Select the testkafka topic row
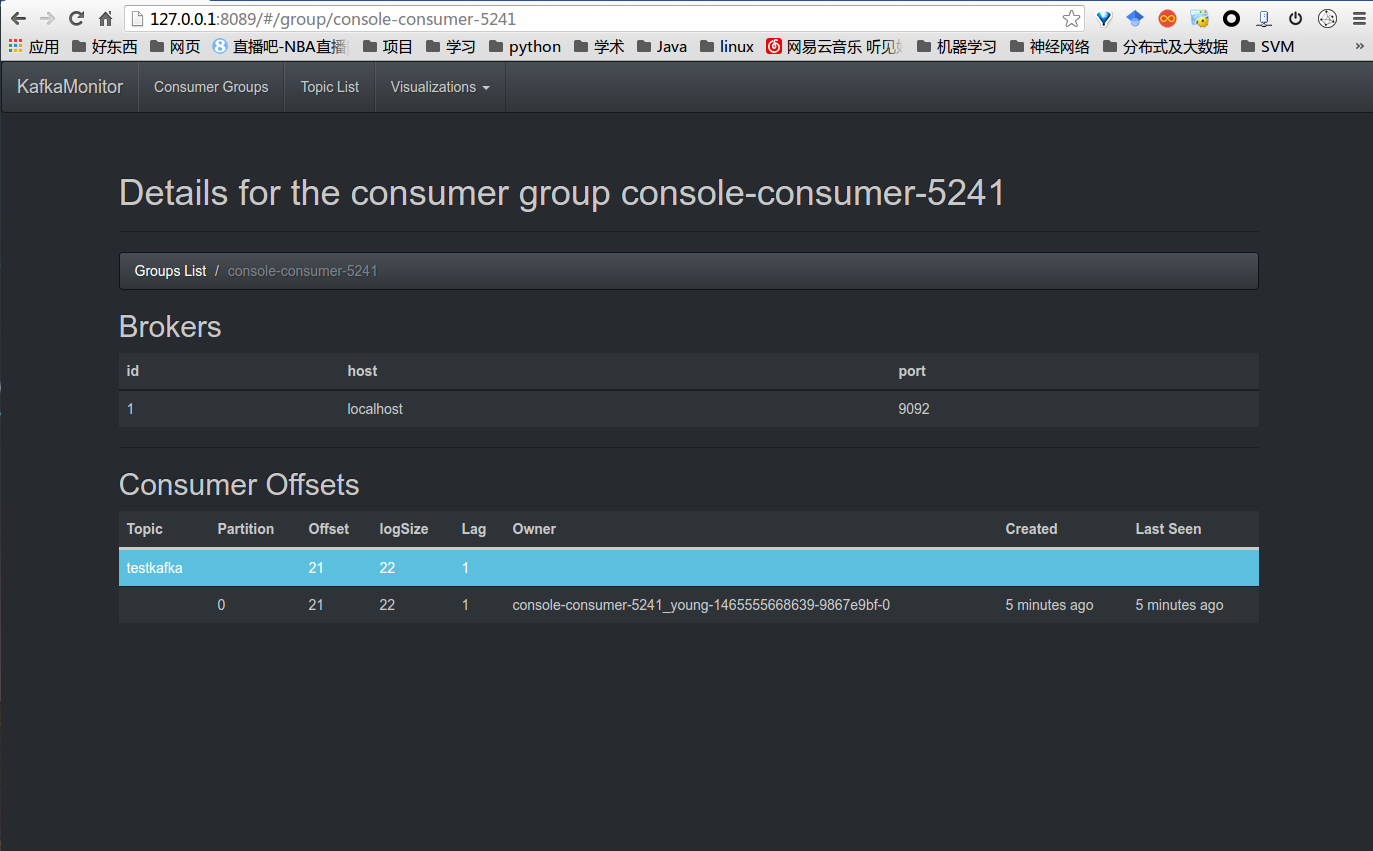This screenshot has height=851, width=1373. (x=154, y=568)
